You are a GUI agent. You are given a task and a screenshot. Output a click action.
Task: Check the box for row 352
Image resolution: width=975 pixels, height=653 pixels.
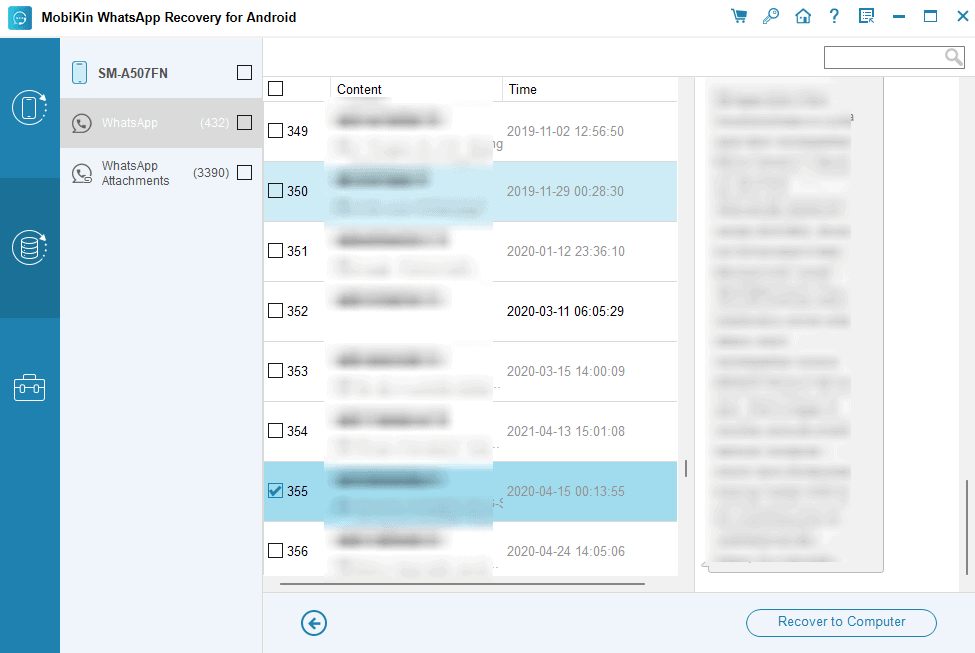click(275, 310)
